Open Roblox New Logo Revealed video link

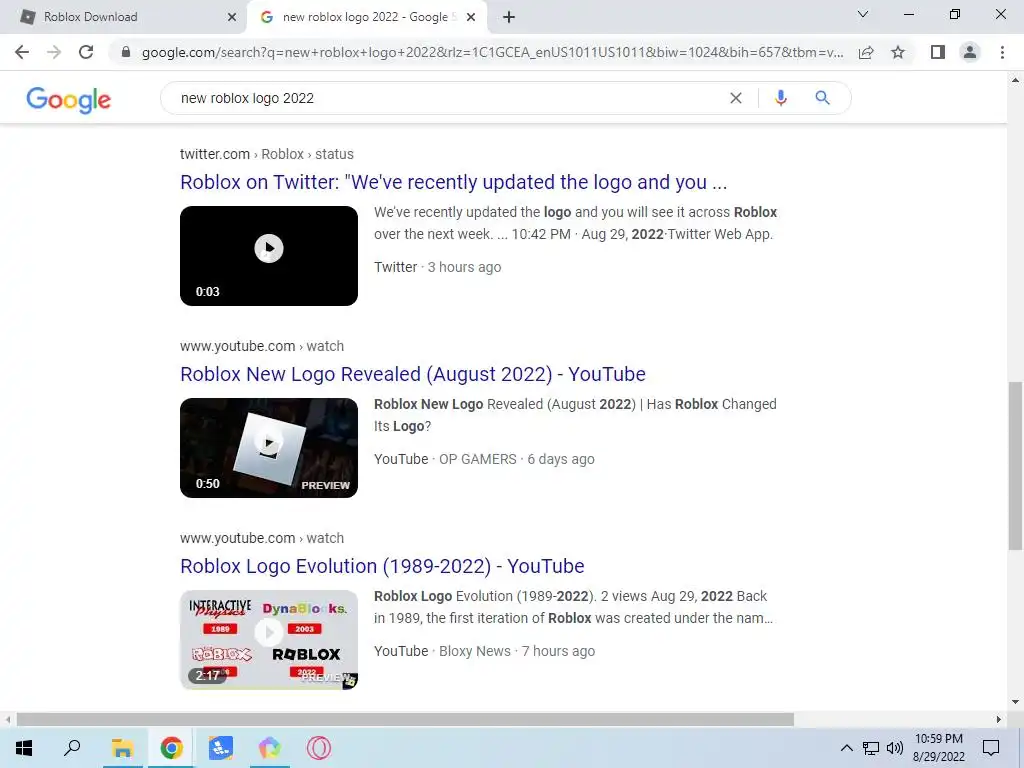pos(413,374)
